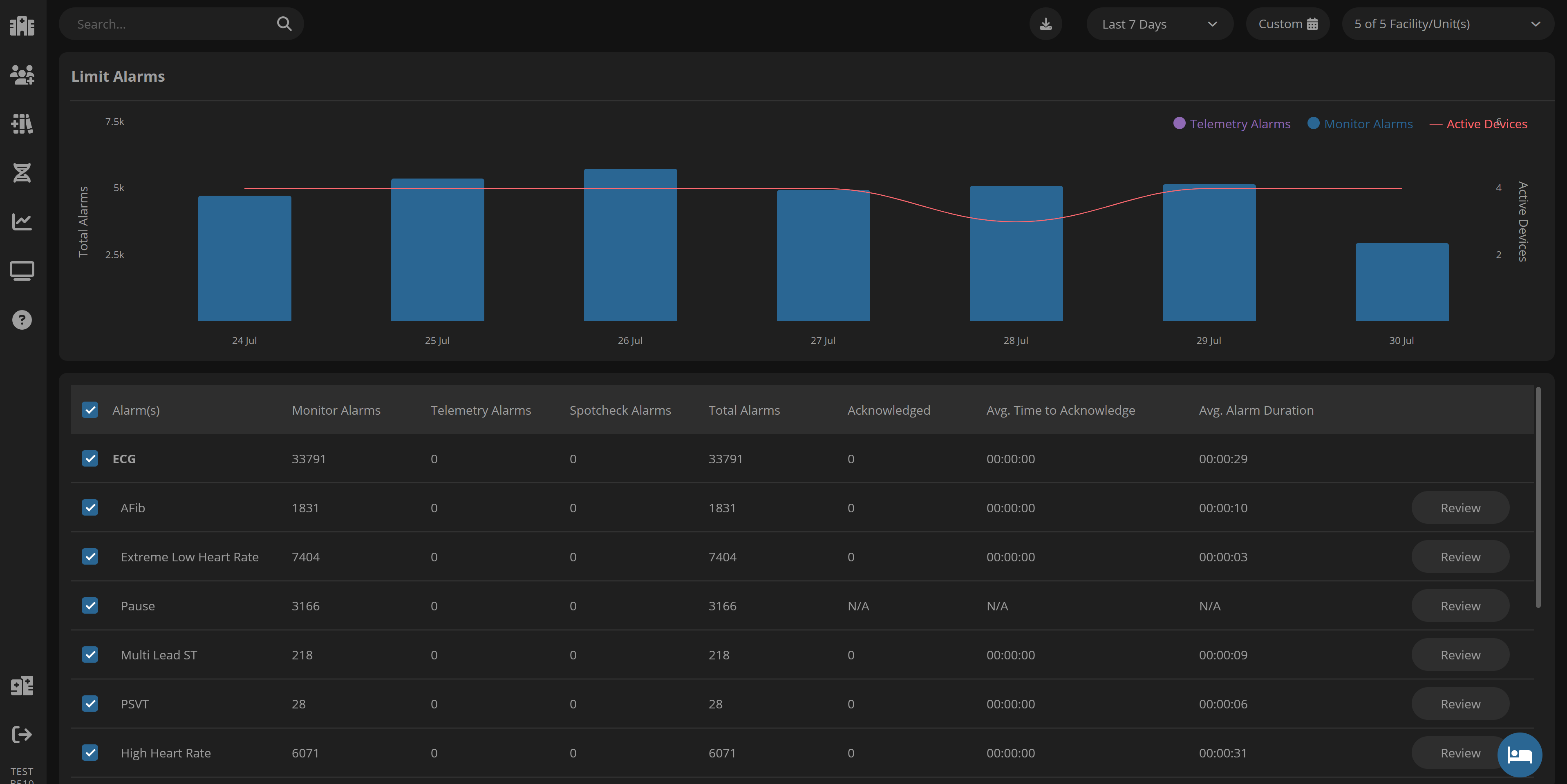Click the ECG group row label
Screen dimensions: 1567x784
coord(124,459)
